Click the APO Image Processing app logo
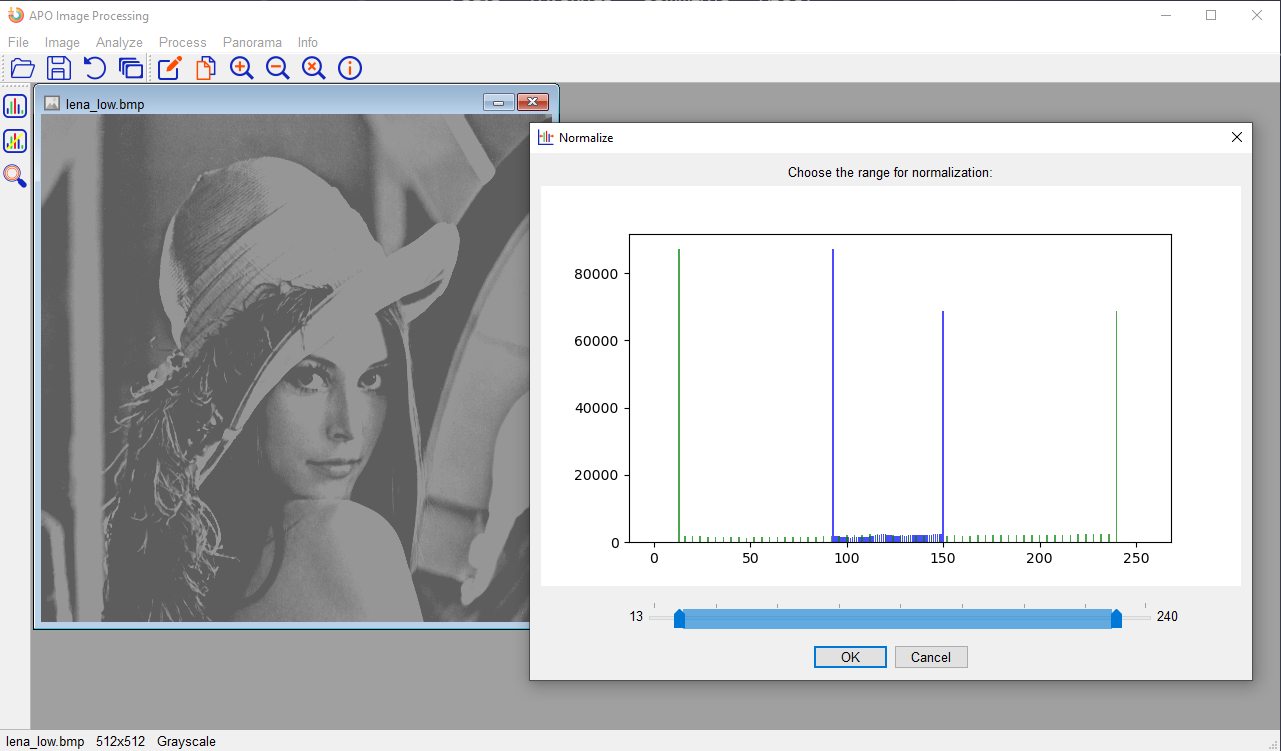This screenshot has width=1281, height=751. coord(15,15)
